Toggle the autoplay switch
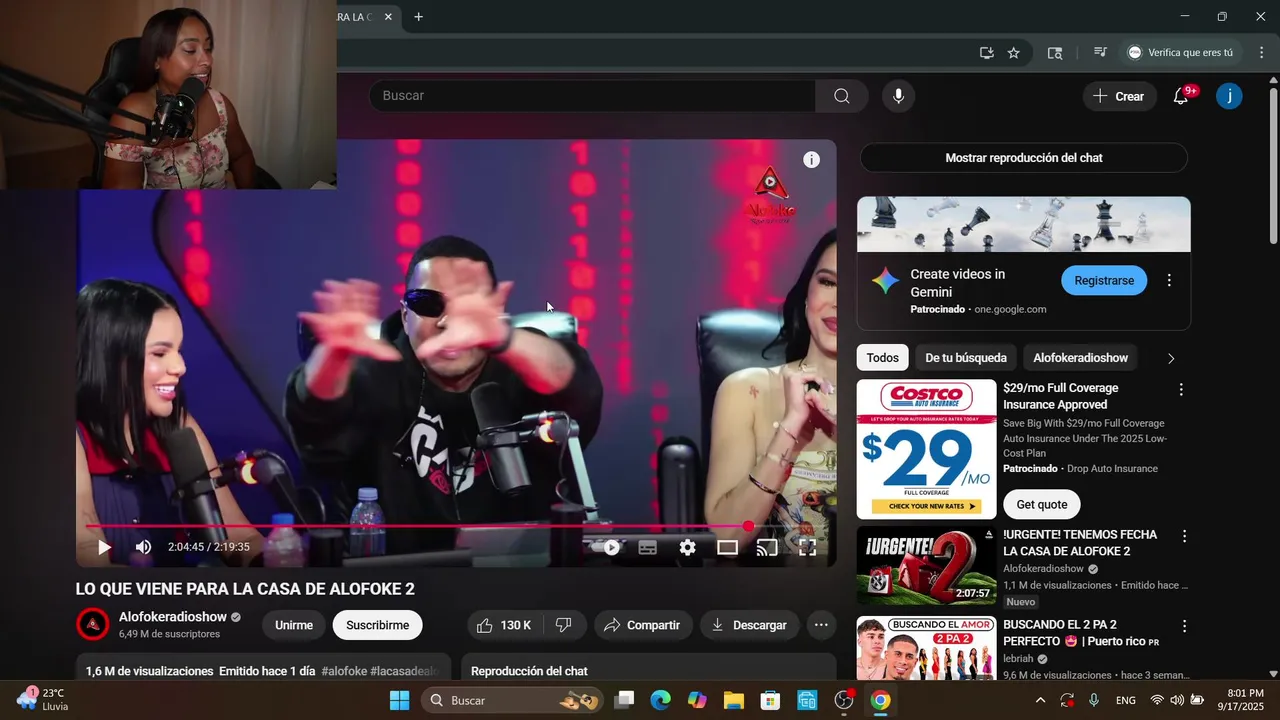1280x720 pixels. point(606,547)
